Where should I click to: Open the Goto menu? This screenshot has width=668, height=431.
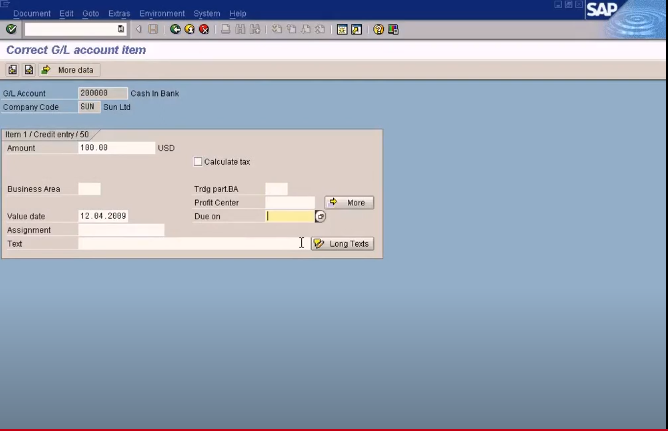[x=91, y=13]
